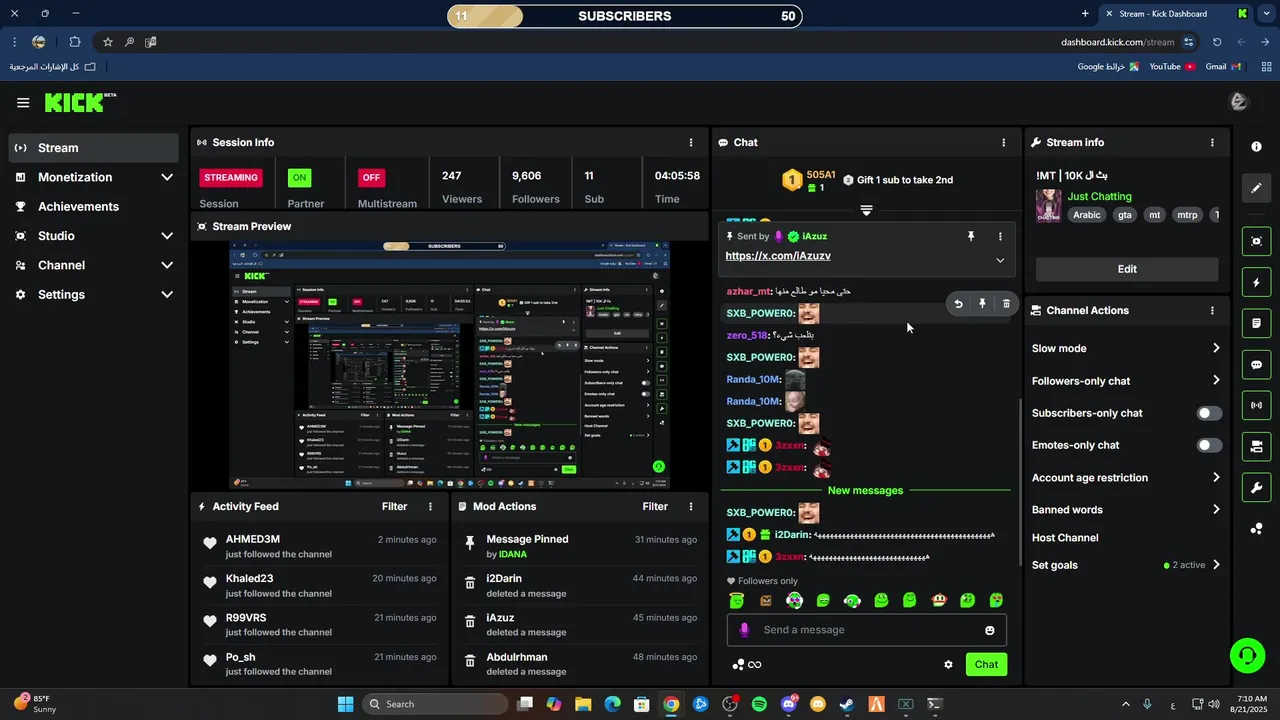
Task: Click the Just Chatting category link
Action: [x=1099, y=197]
